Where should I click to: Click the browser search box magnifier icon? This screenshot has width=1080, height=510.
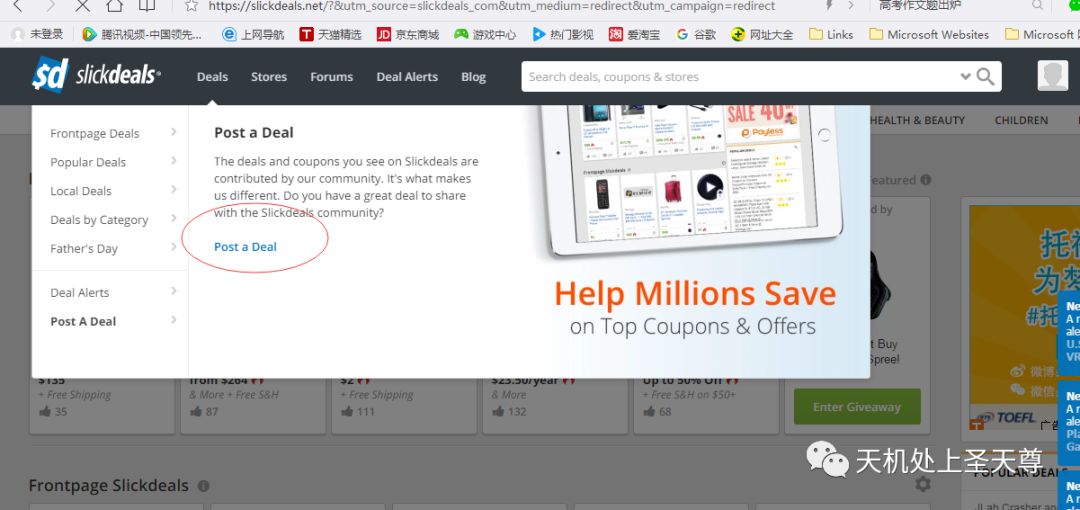coord(1037,6)
